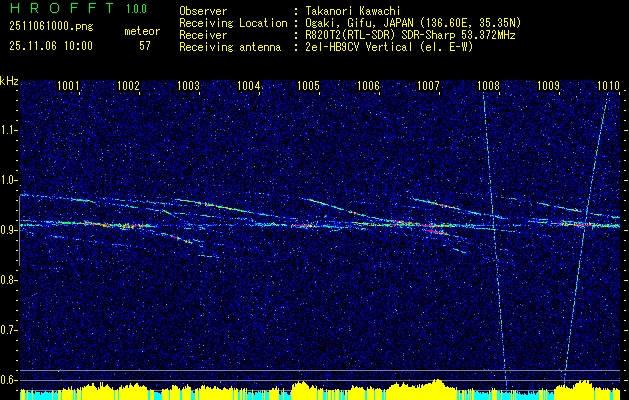Click the 1006 time marker
This screenshot has width=629, height=400.
point(368,85)
